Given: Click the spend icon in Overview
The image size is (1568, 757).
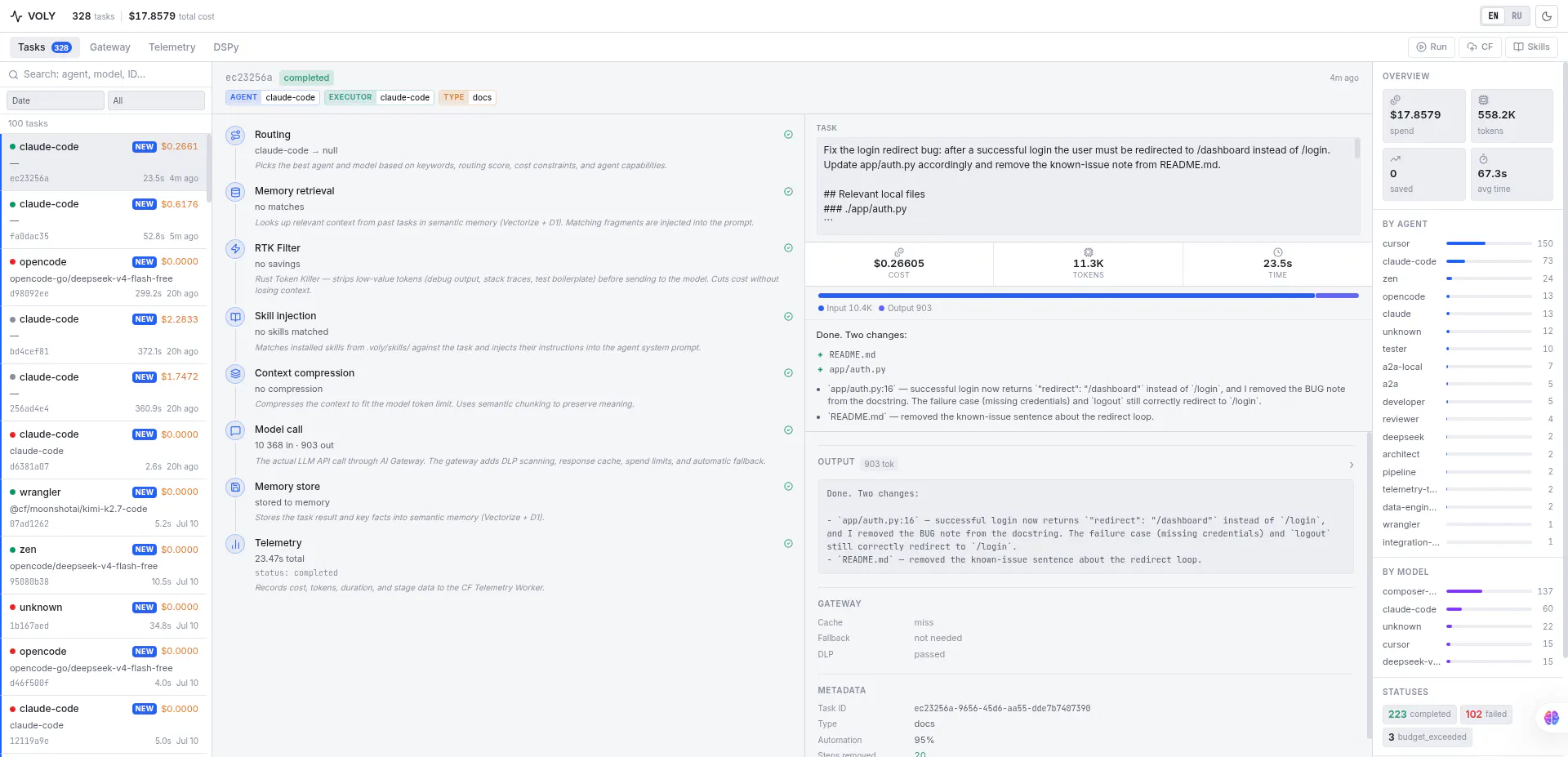Looking at the screenshot, I should [x=1396, y=100].
